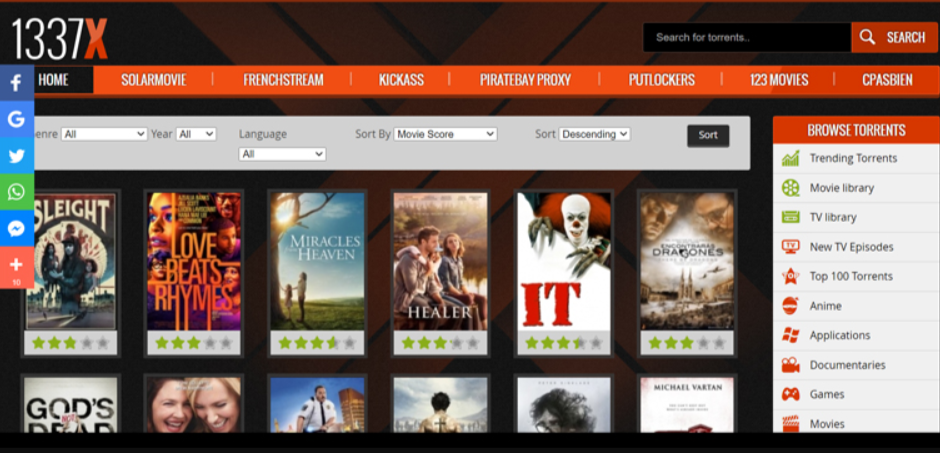Open the TV library link
The image size is (940, 453).
833,217
